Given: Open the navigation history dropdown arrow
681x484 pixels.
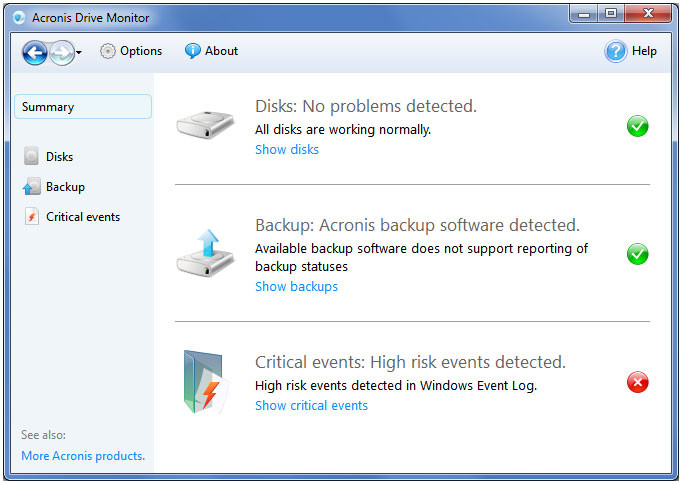Looking at the screenshot, I should [79, 53].
